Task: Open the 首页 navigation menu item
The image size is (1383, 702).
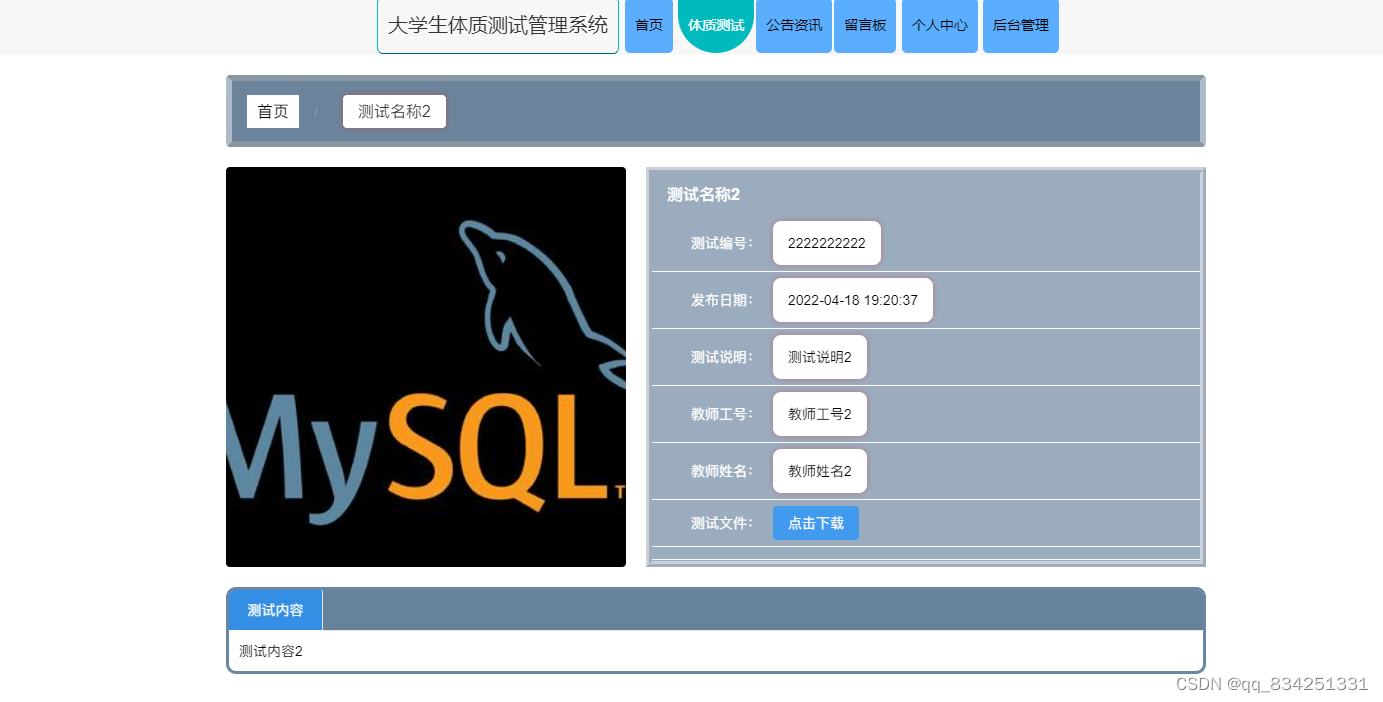Action: pos(649,26)
